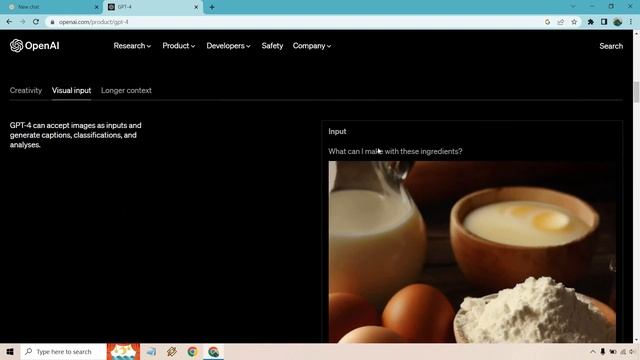Click the 'GPT-4 can accept images' paragraph
This screenshot has width=640, height=360.
tap(76, 135)
